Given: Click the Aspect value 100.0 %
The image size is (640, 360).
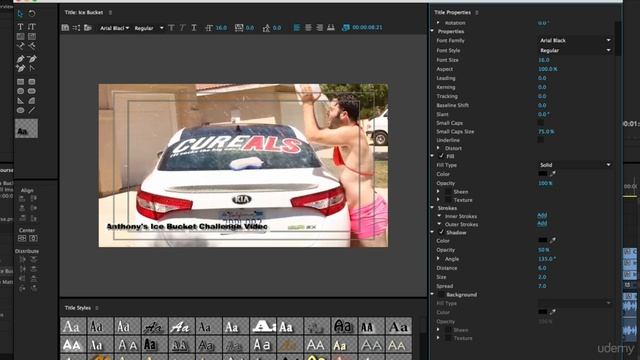Looking at the screenshot, I should [x=548, y=69].
